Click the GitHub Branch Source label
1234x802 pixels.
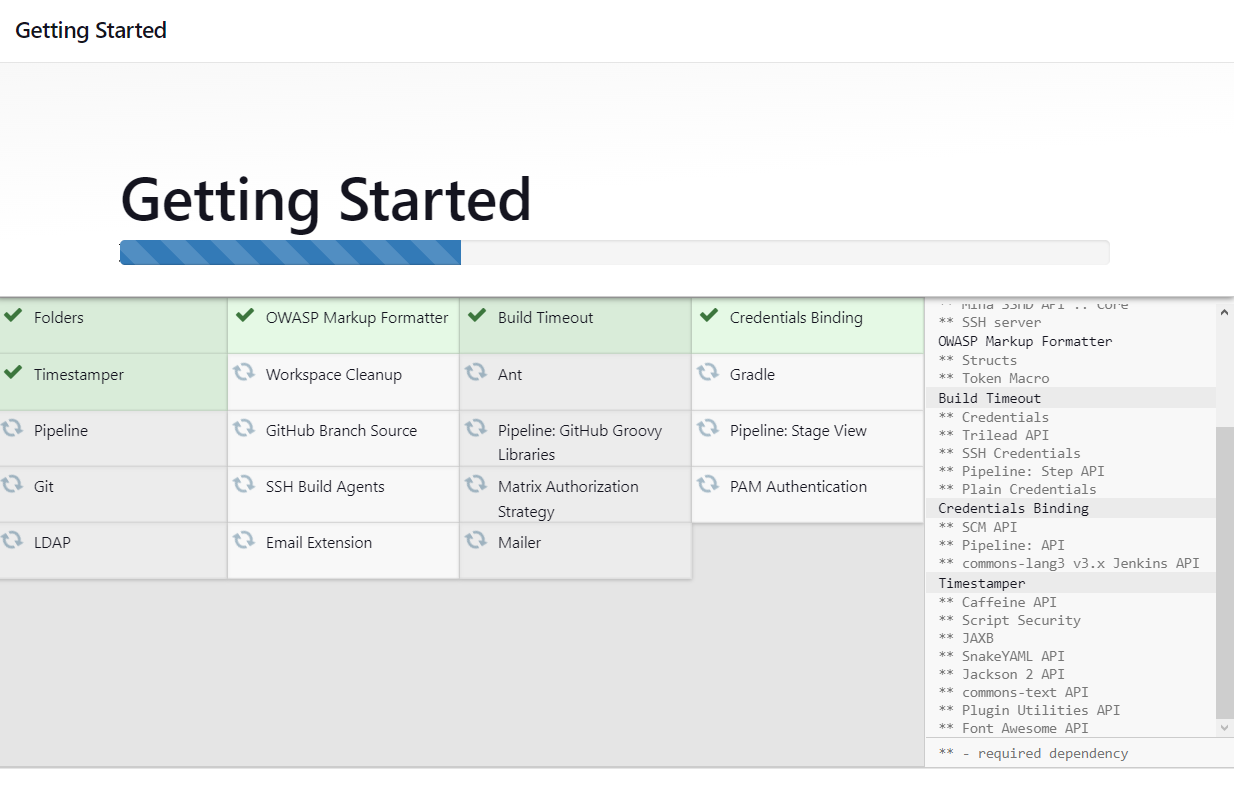[341, 431]
